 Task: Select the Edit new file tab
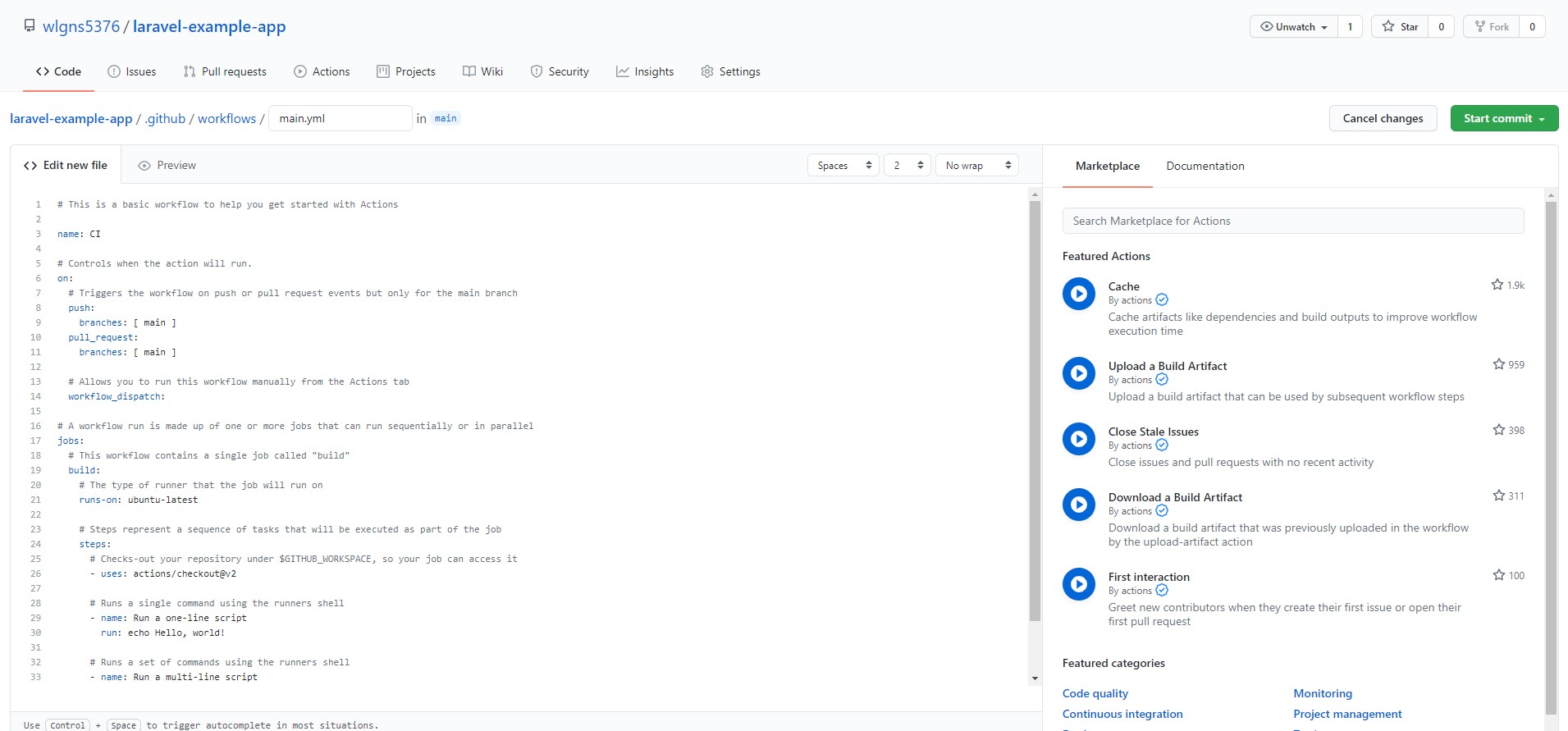(66, 165)
